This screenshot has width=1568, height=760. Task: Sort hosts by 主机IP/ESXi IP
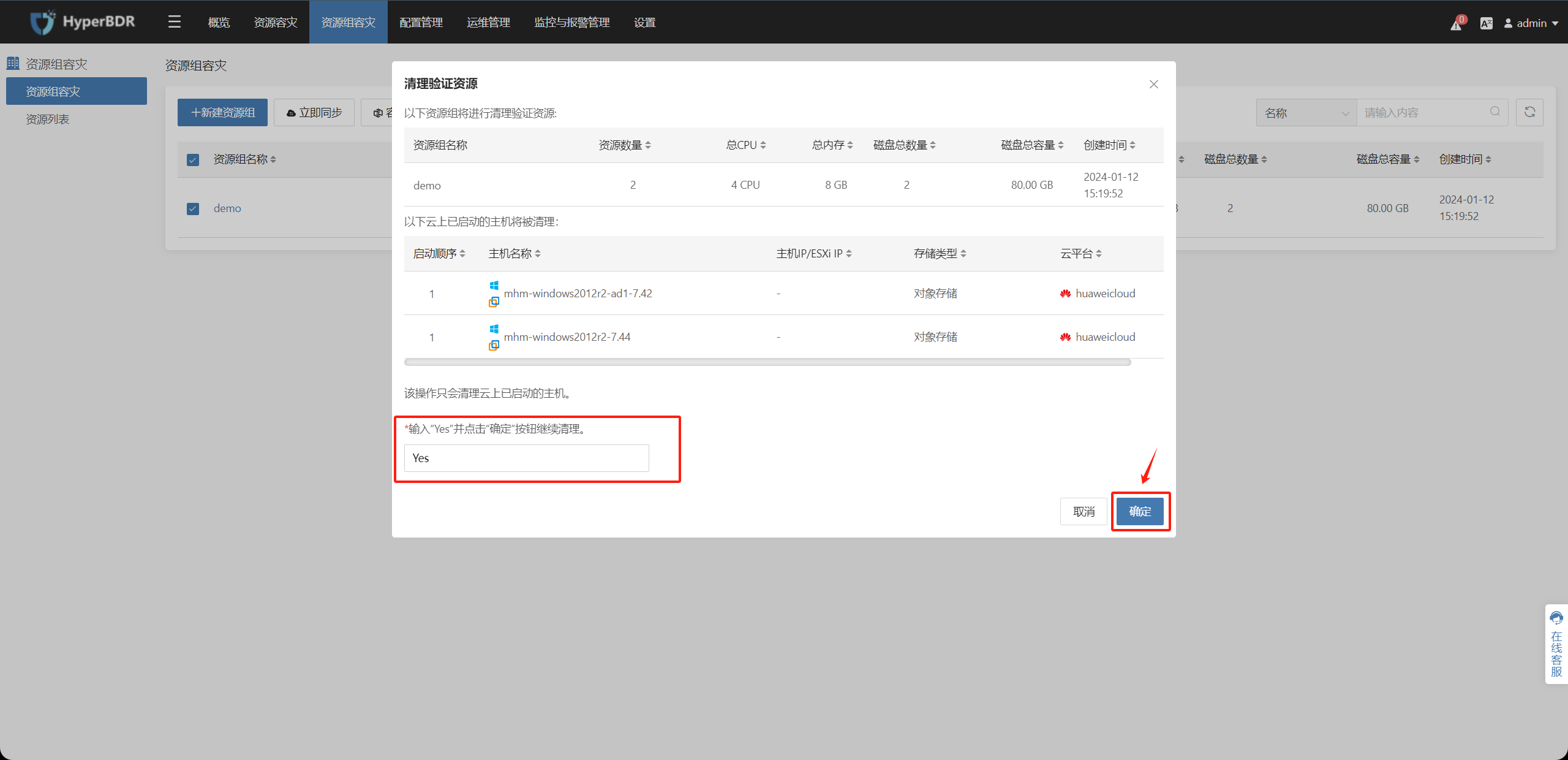click(x=849, y=254)
